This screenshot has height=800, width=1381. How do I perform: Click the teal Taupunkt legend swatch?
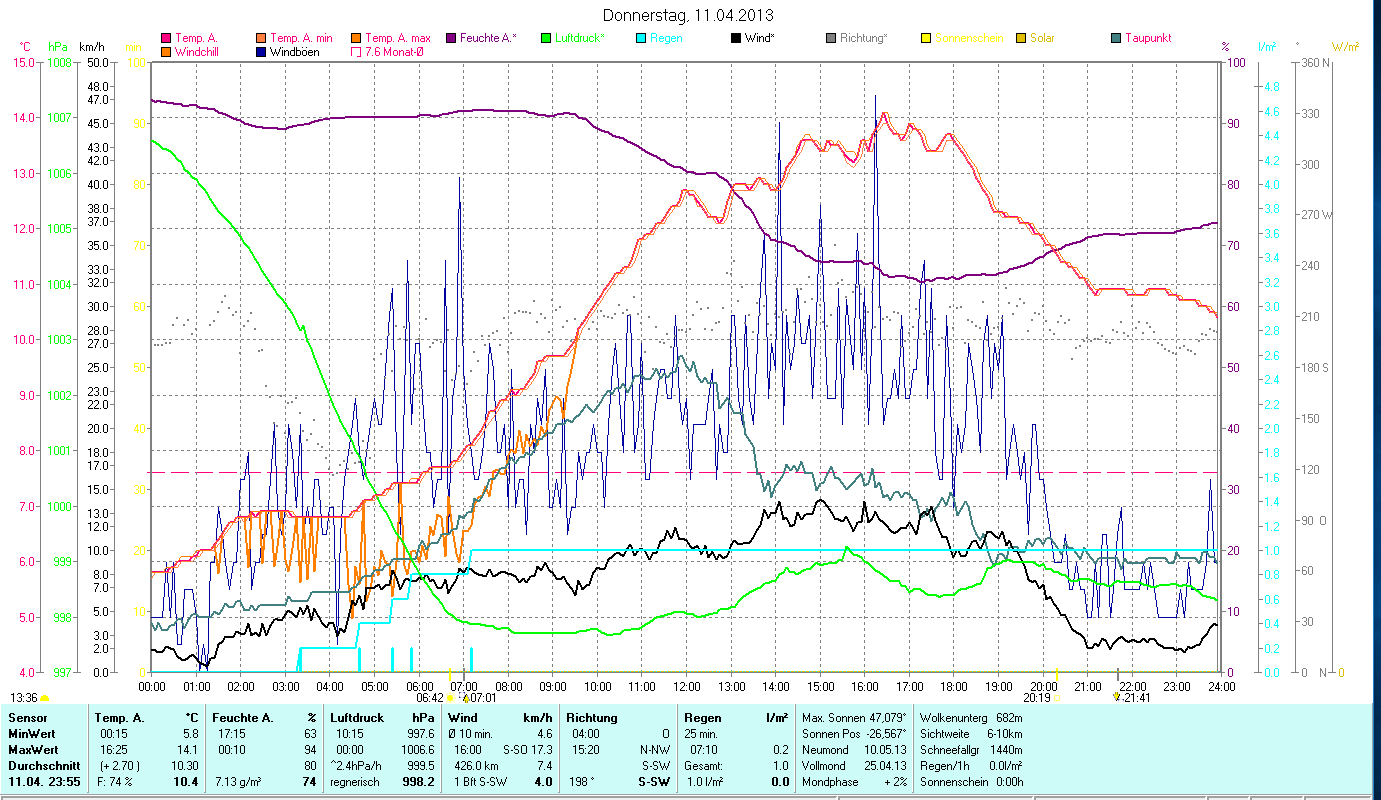[x=1116, y=38]
